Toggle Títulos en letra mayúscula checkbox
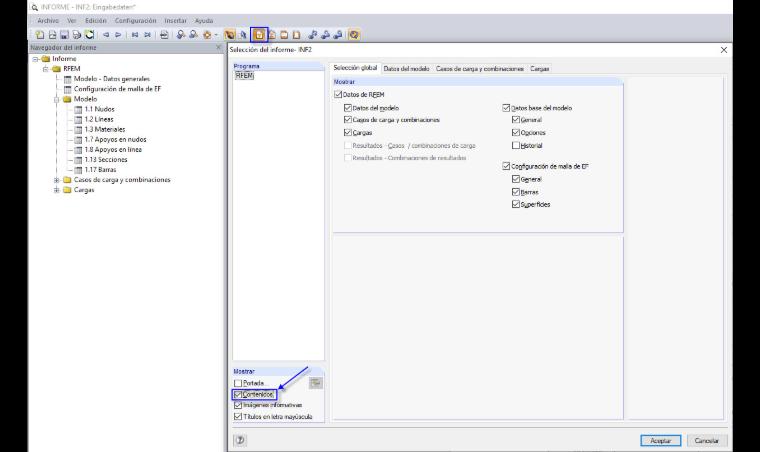The height and width of the screenshot is (452, 760). (x=238, y=417)
